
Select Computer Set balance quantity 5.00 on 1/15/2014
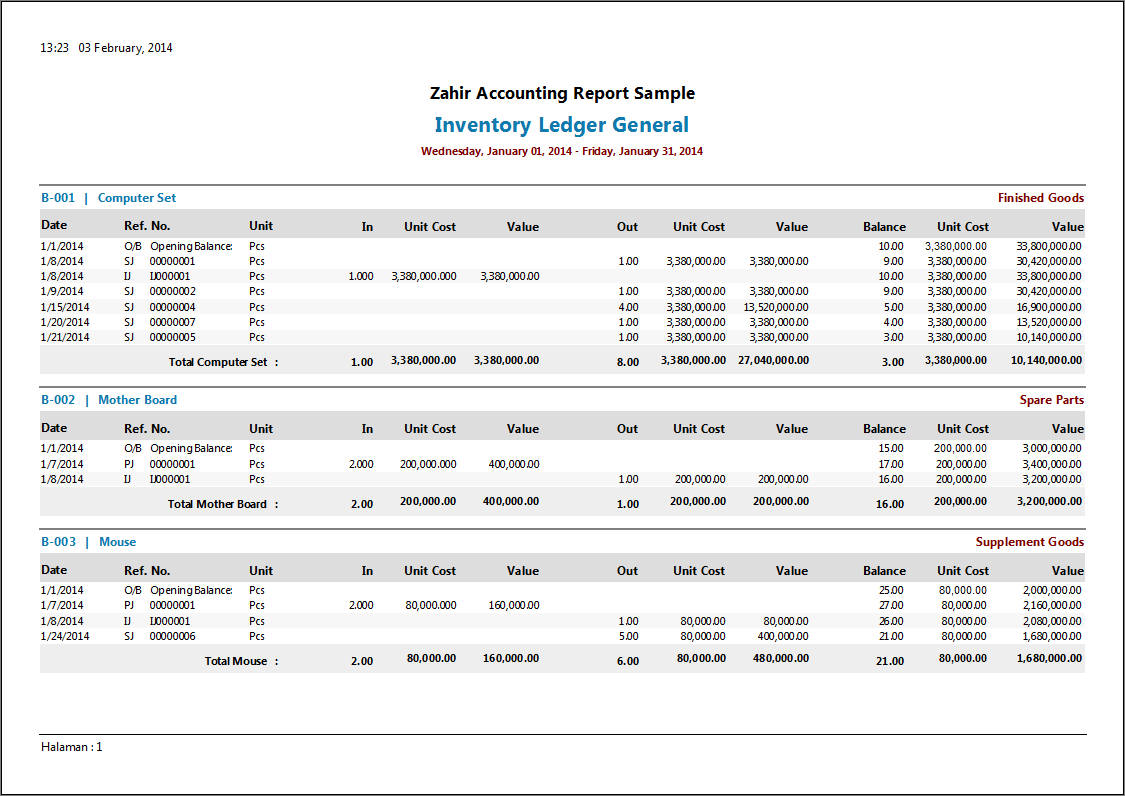coord(893,307)
